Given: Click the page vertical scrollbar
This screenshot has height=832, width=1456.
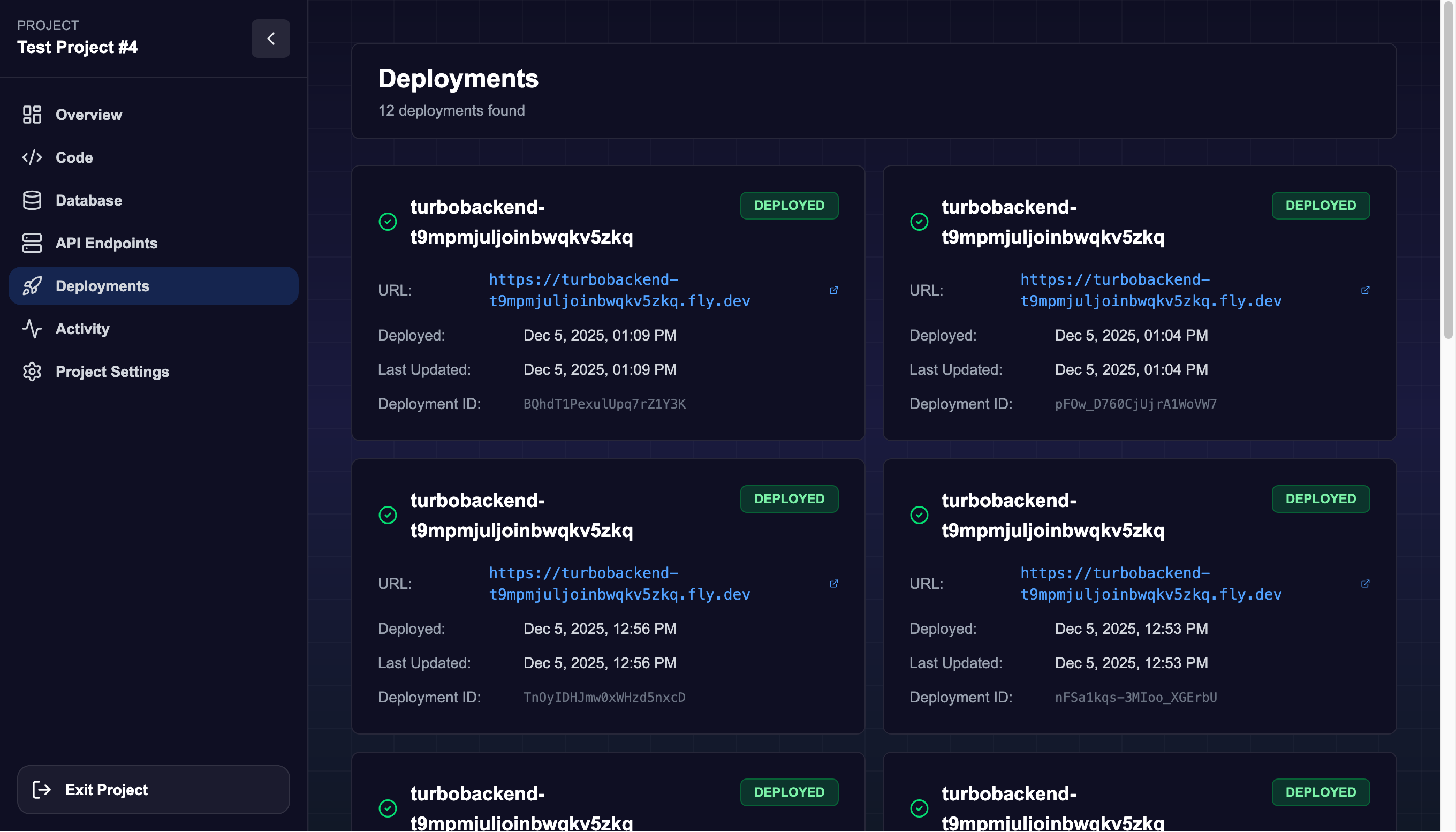Looking at the screenshot, I should (x=1447, y=171).
